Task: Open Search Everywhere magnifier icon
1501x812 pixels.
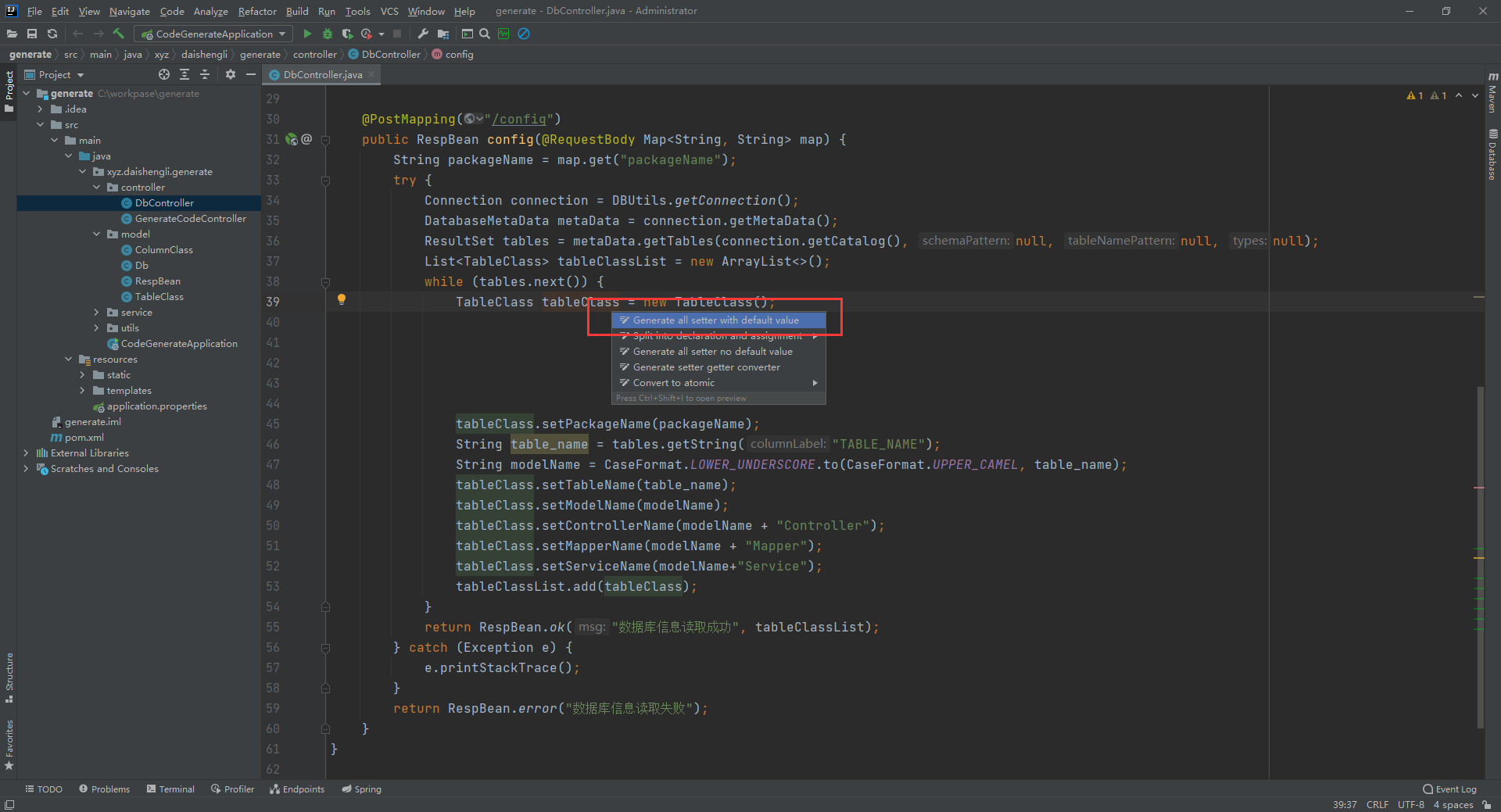Action: (x=485, y=34)
